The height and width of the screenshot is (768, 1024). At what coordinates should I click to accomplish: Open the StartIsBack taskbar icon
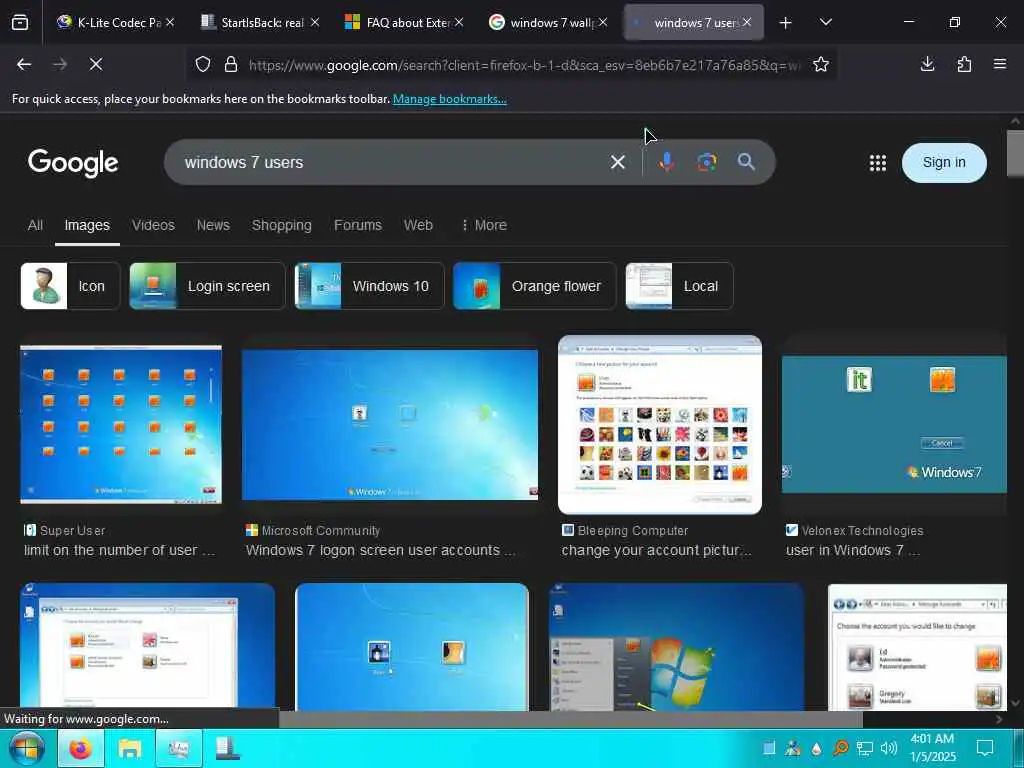point(228,748)
